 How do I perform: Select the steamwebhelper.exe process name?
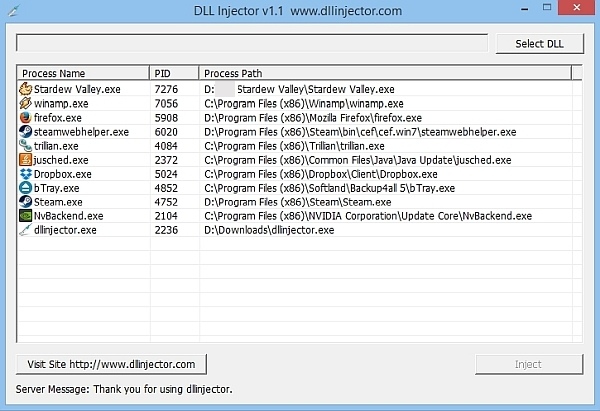(x=81, y=132)
